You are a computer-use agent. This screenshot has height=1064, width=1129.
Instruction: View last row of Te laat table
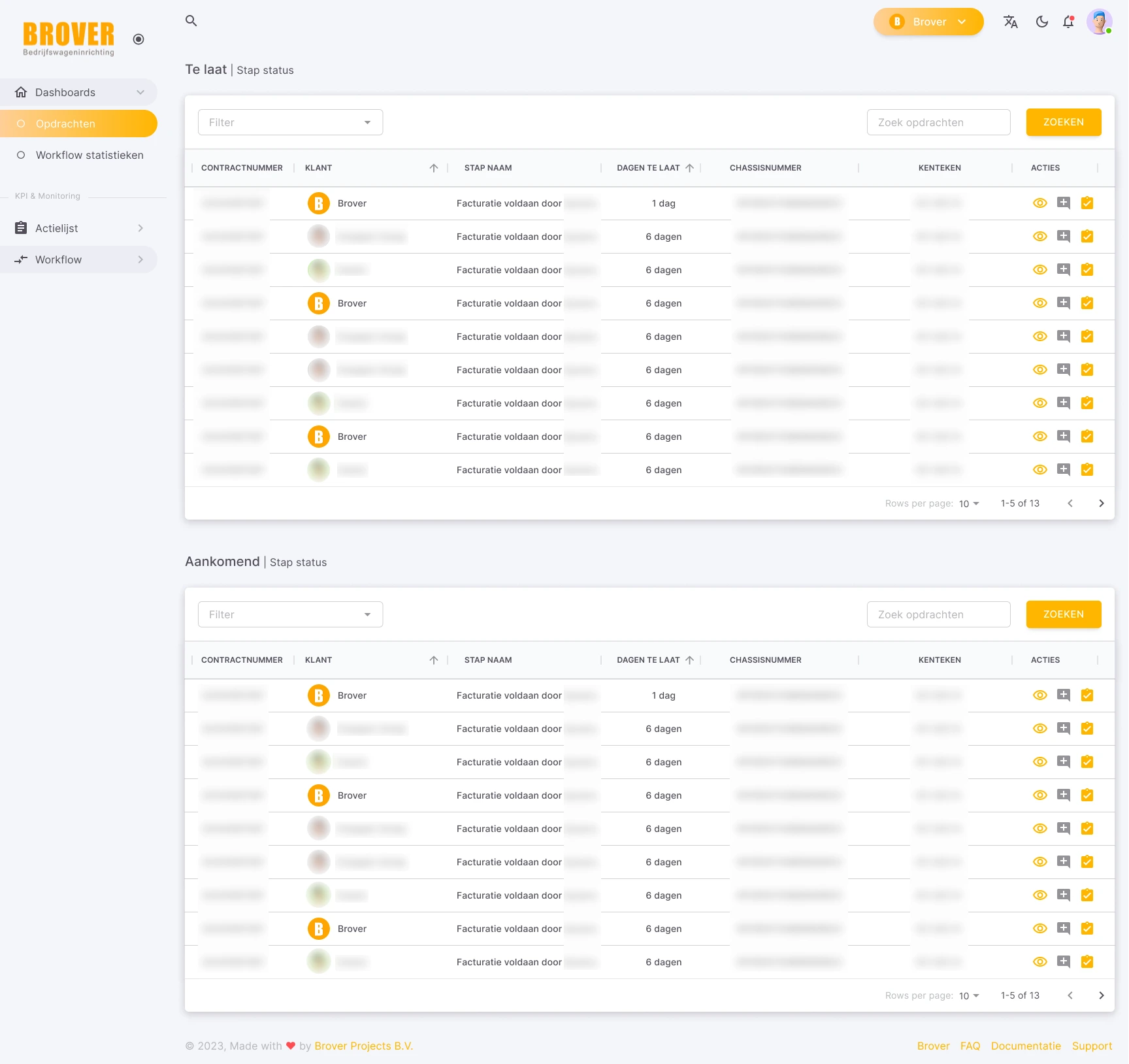click(1040, 470)
